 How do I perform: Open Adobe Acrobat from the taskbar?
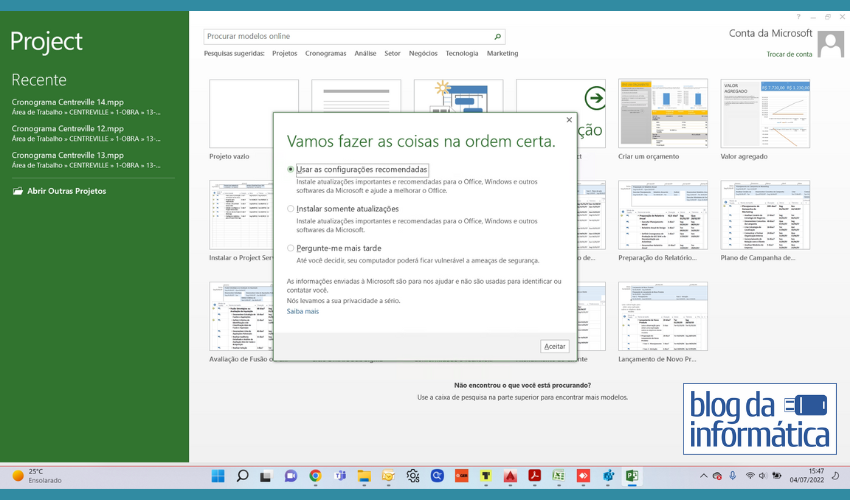(x=535, y=476)
